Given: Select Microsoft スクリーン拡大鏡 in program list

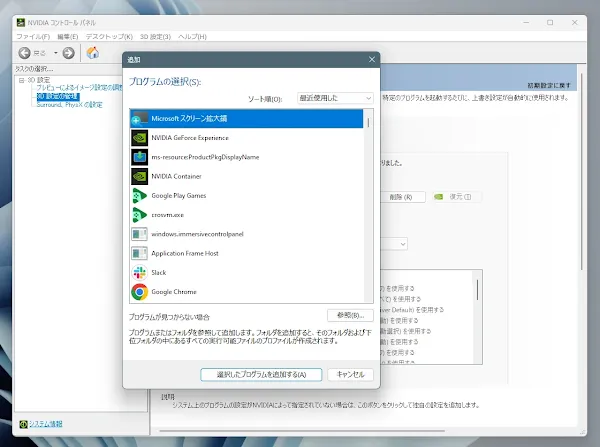Looking at the screenshot, I should 246,119.
